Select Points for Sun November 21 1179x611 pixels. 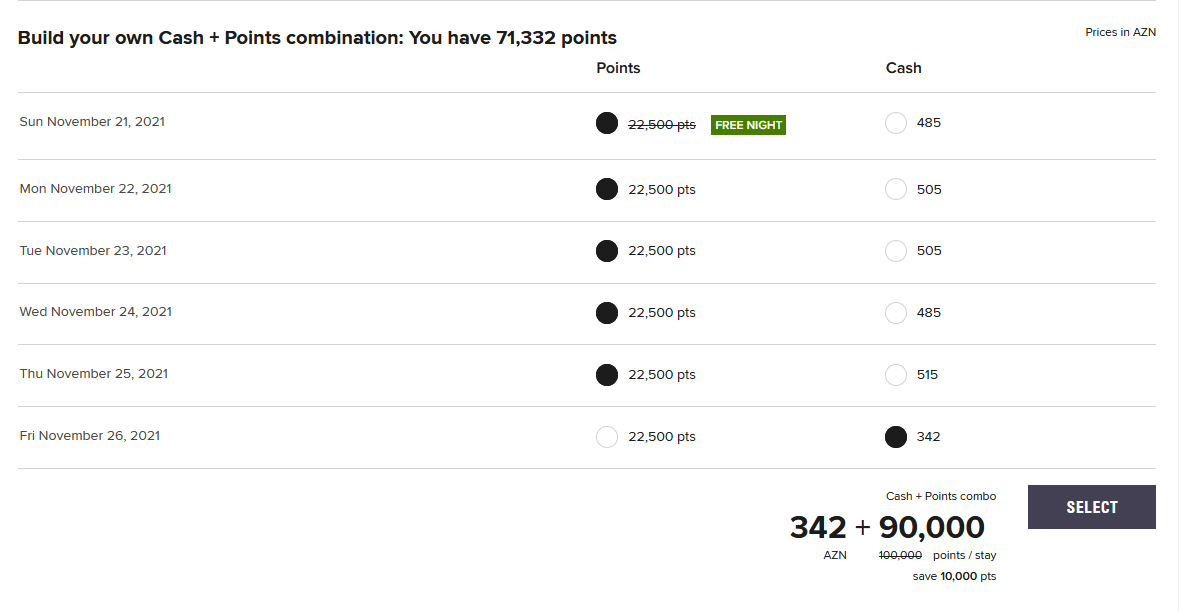pyautogui.click(x=607, y=123)
